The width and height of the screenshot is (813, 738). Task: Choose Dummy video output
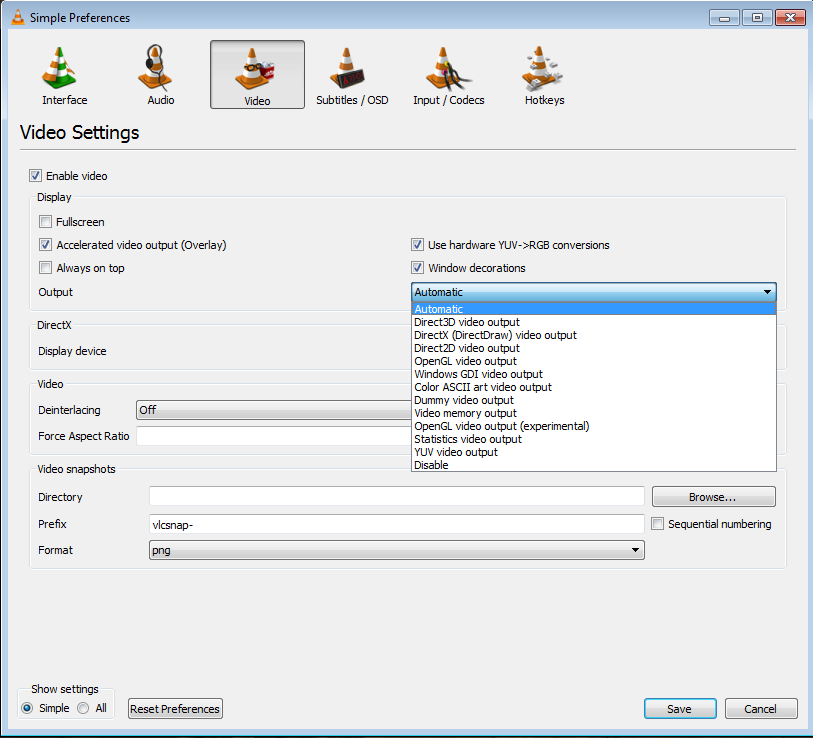click(x=594, y=400)
